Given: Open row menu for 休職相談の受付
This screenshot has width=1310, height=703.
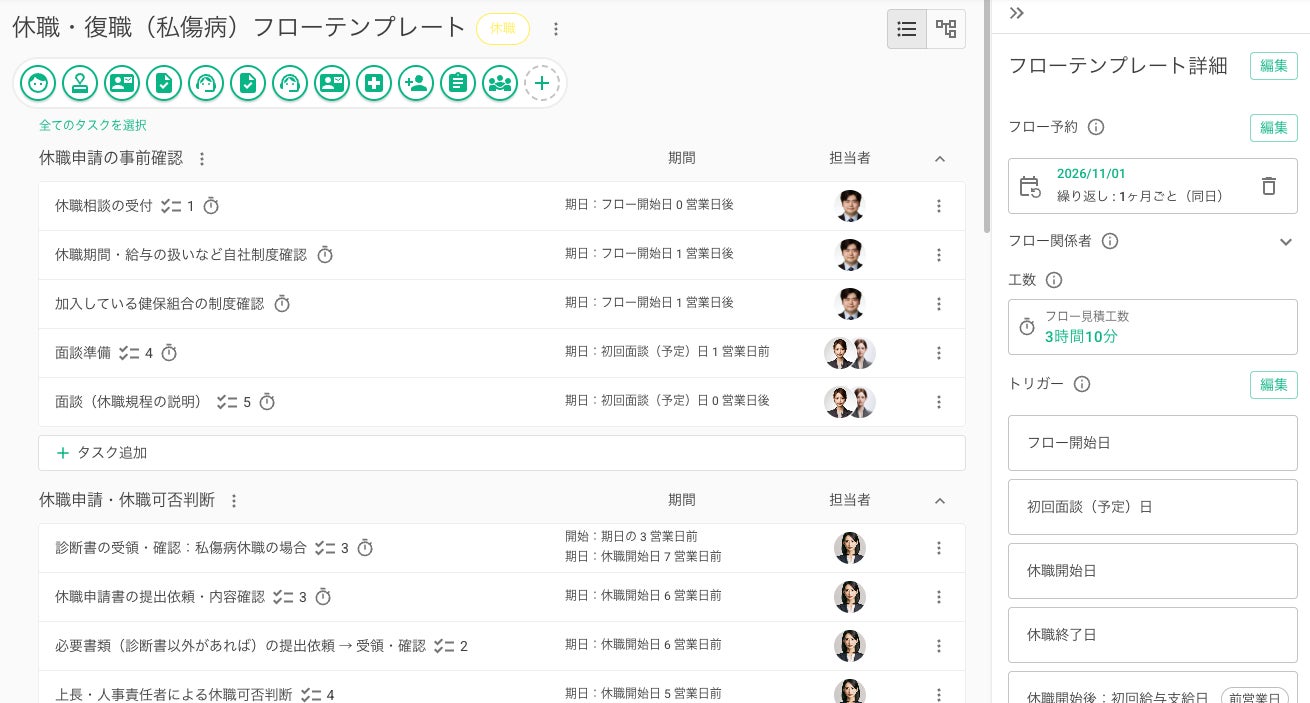Looking at the screenshot, I should (938, 206).
